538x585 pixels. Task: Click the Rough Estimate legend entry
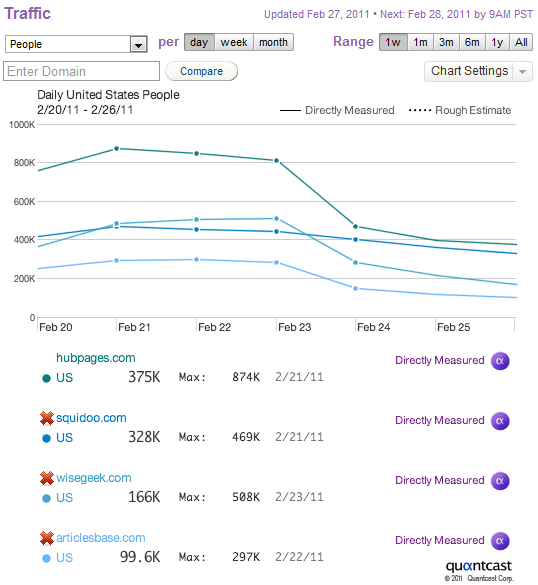point(460,110)
